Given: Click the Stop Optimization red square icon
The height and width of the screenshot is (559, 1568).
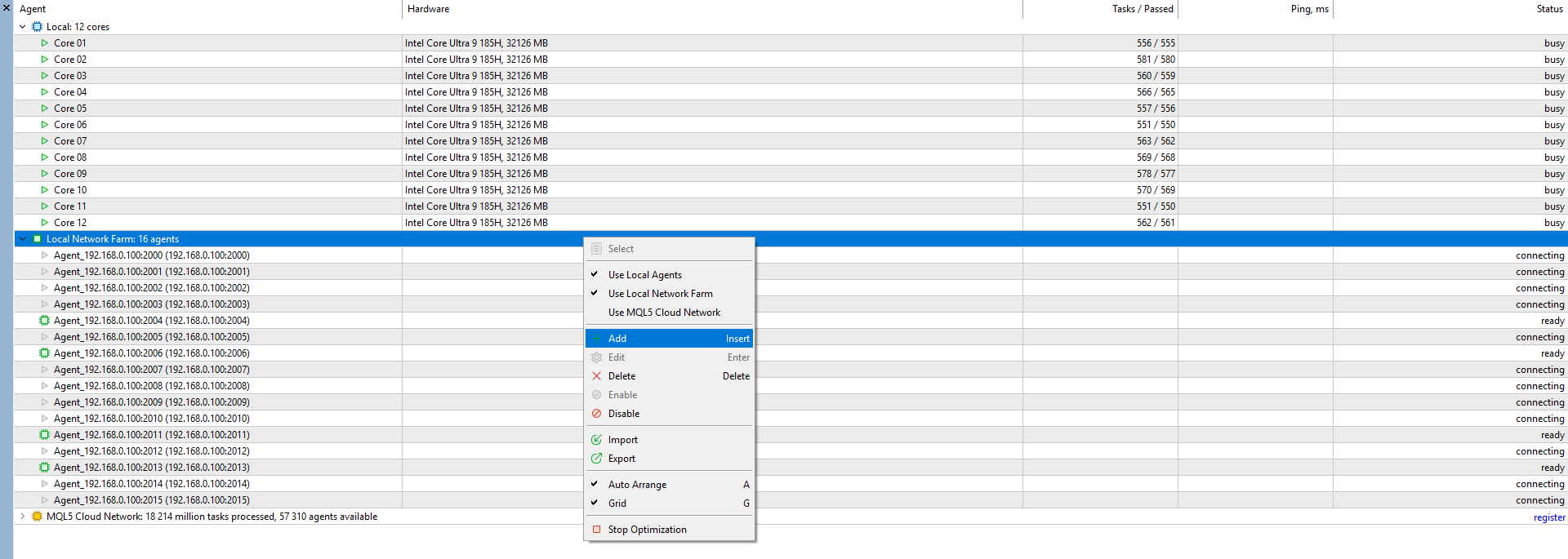Looking at the screenshot, I should (x=597, y=530).
